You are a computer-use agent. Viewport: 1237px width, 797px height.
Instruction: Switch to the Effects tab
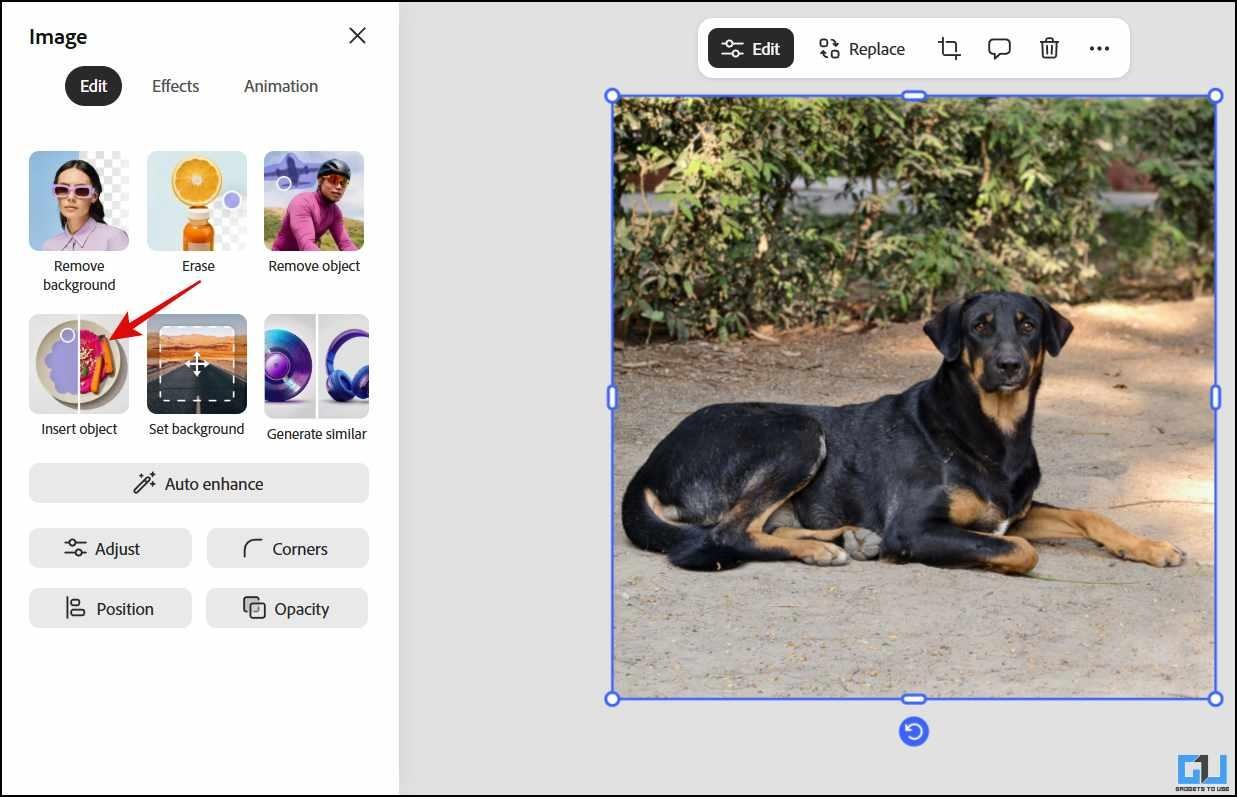(175, 86)
